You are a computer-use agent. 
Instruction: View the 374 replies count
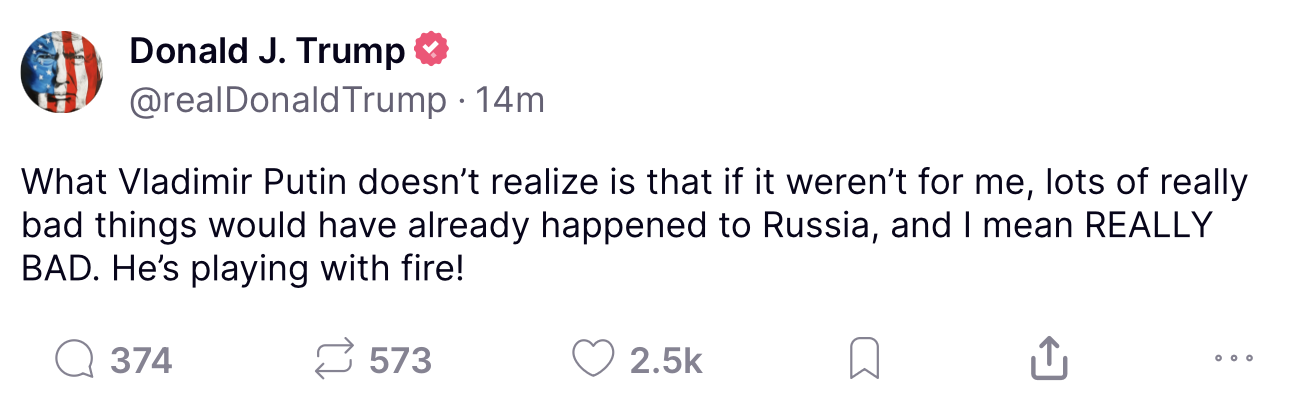click(141, 360)
